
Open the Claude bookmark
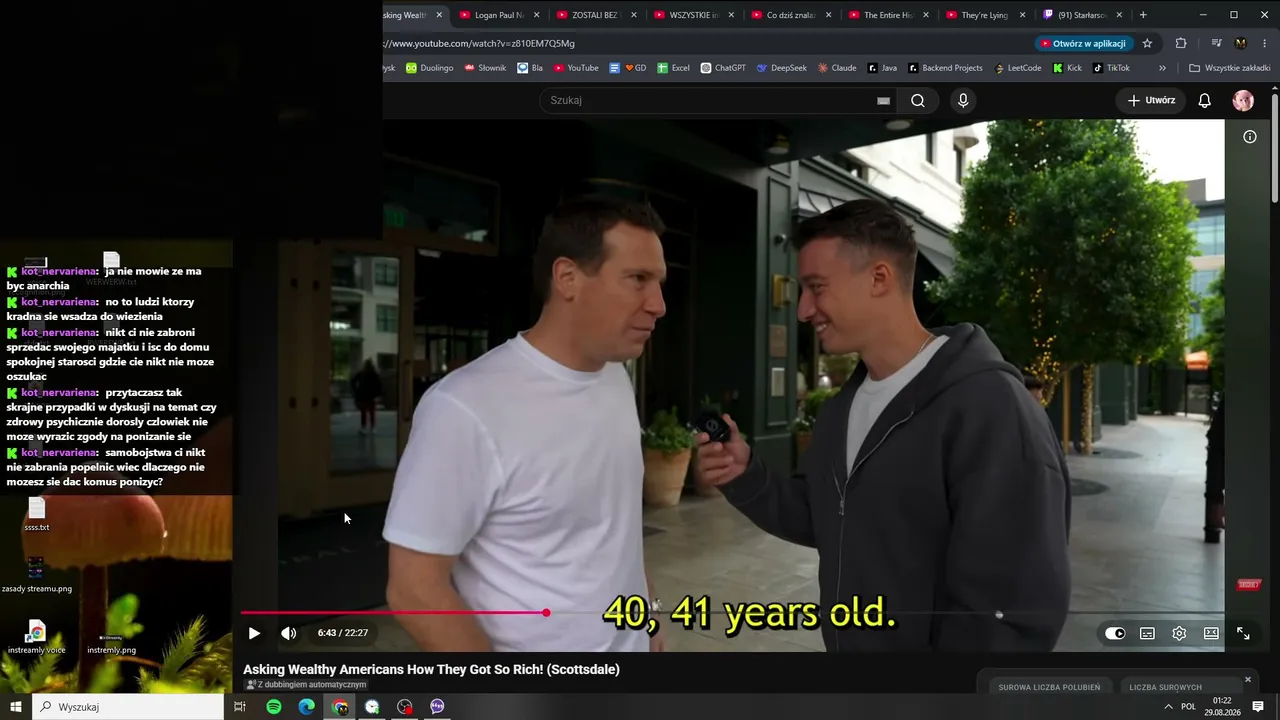pos(837,68)
